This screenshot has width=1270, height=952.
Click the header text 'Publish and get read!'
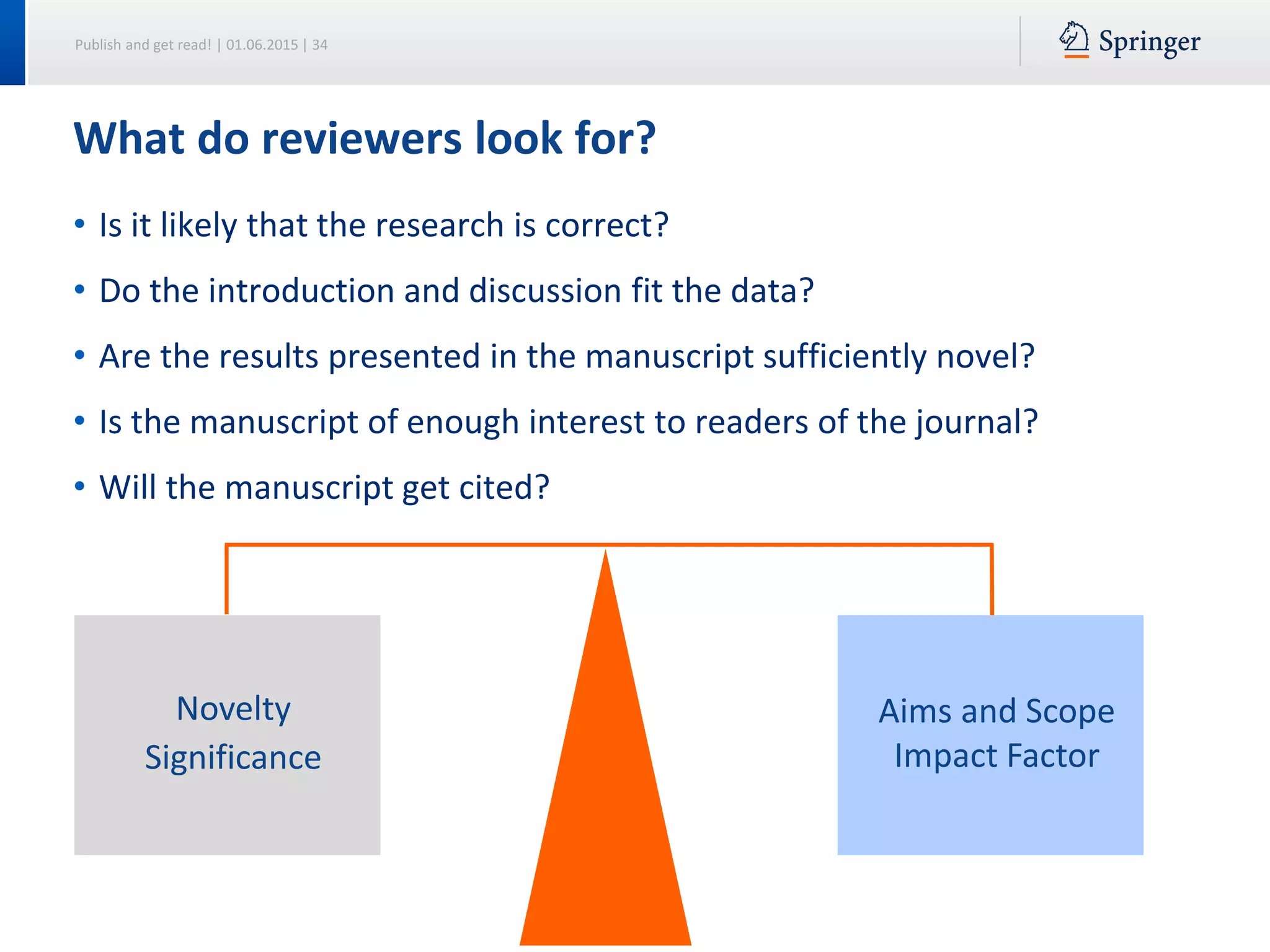point(143,45)
